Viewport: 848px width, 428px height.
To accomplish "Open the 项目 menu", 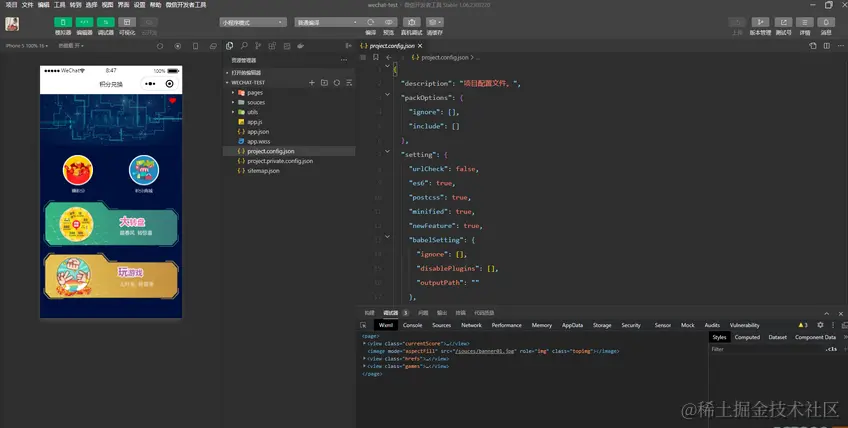I will pos(11,5).
